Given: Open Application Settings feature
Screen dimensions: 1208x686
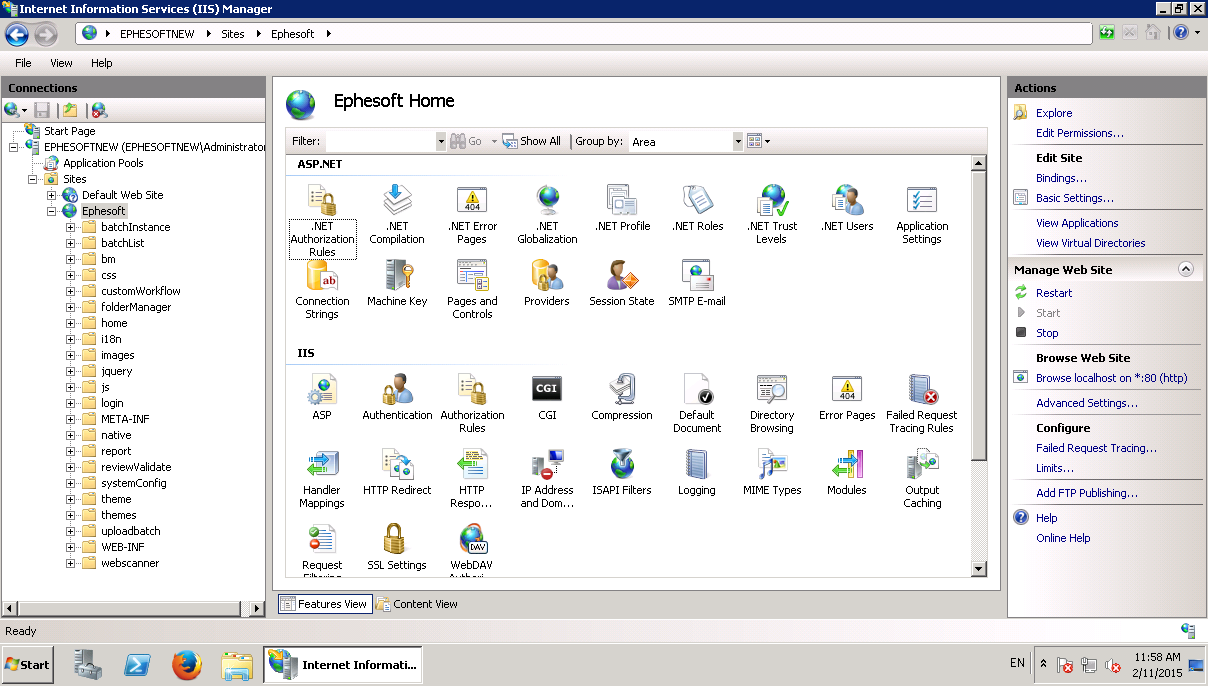Looking at the screenshot, I should pyautogui.click(x=922, y=214).
